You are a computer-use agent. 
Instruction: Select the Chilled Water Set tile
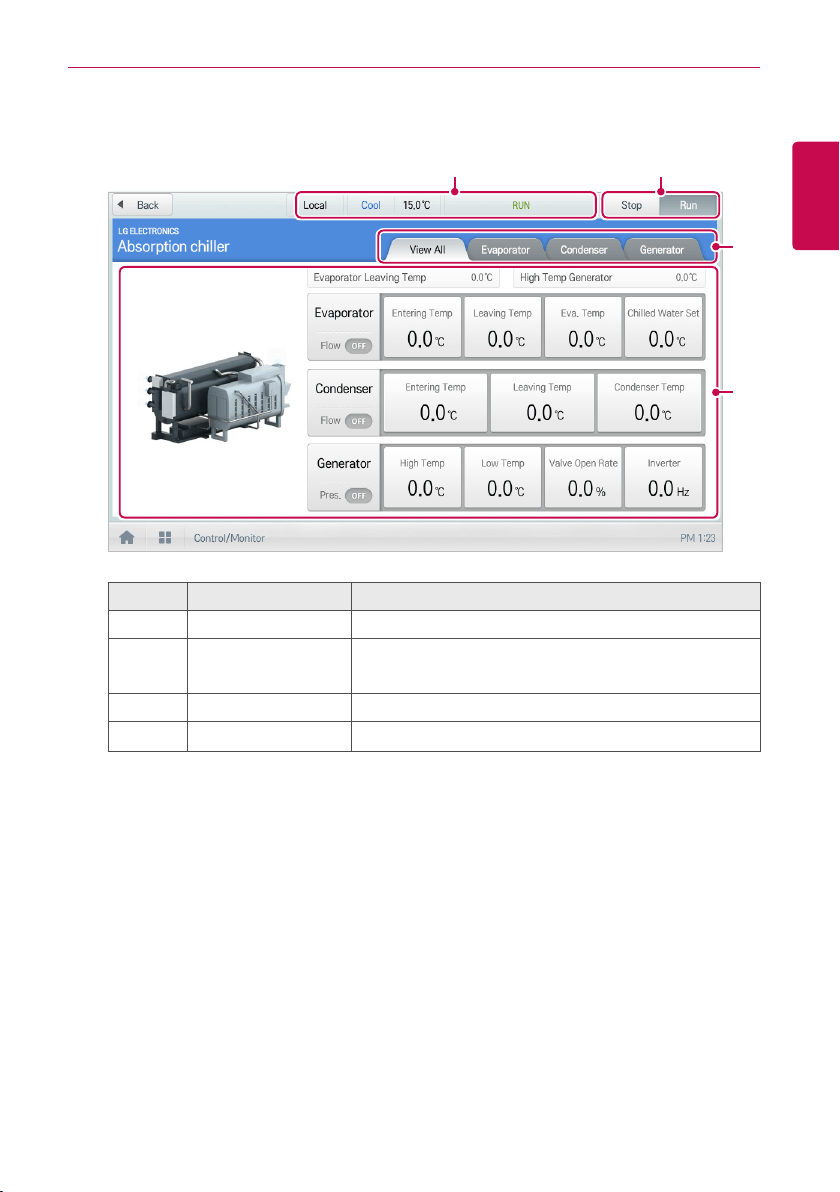tap(664, 328)
